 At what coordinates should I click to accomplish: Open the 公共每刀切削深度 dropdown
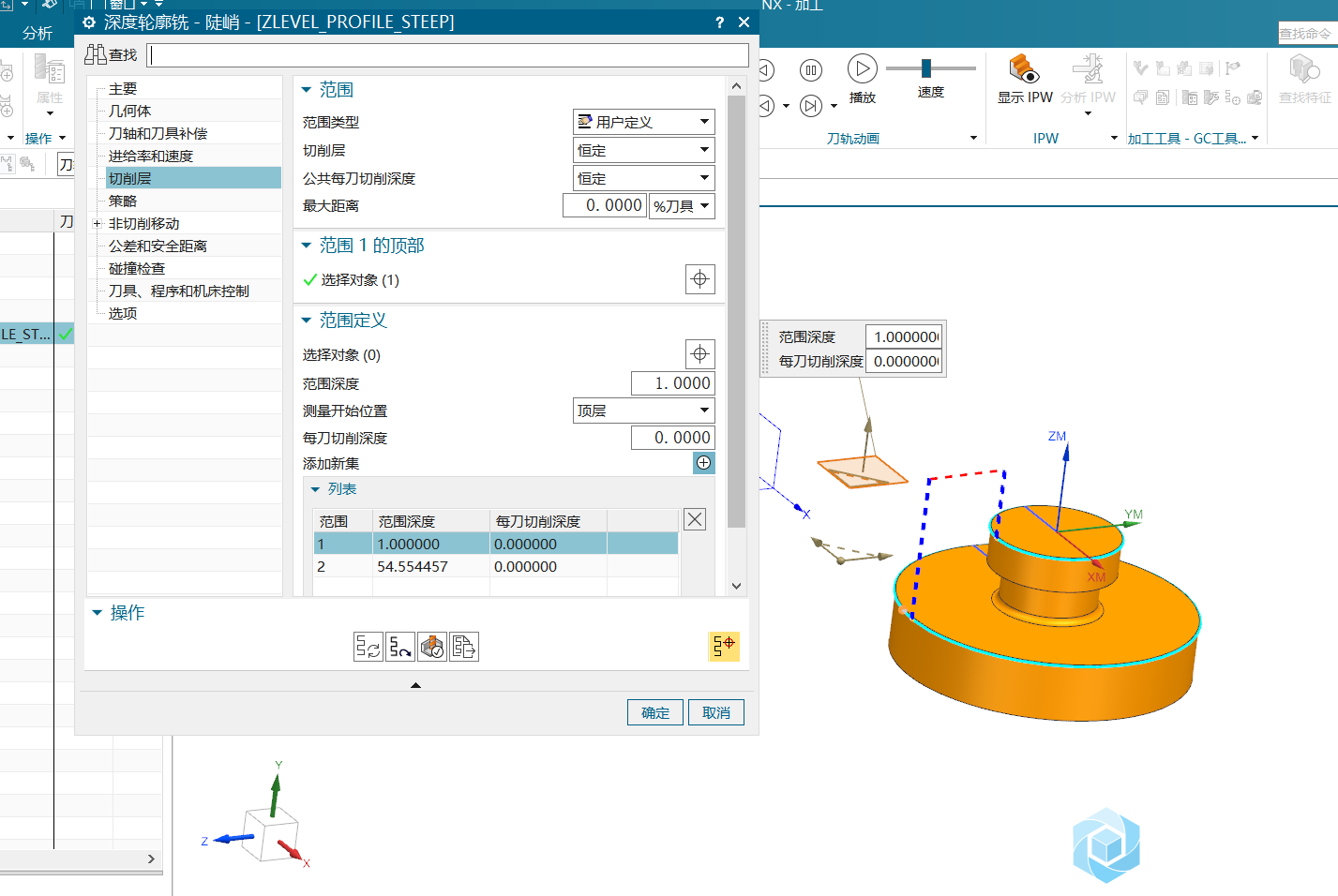click(x=644, y=178)
